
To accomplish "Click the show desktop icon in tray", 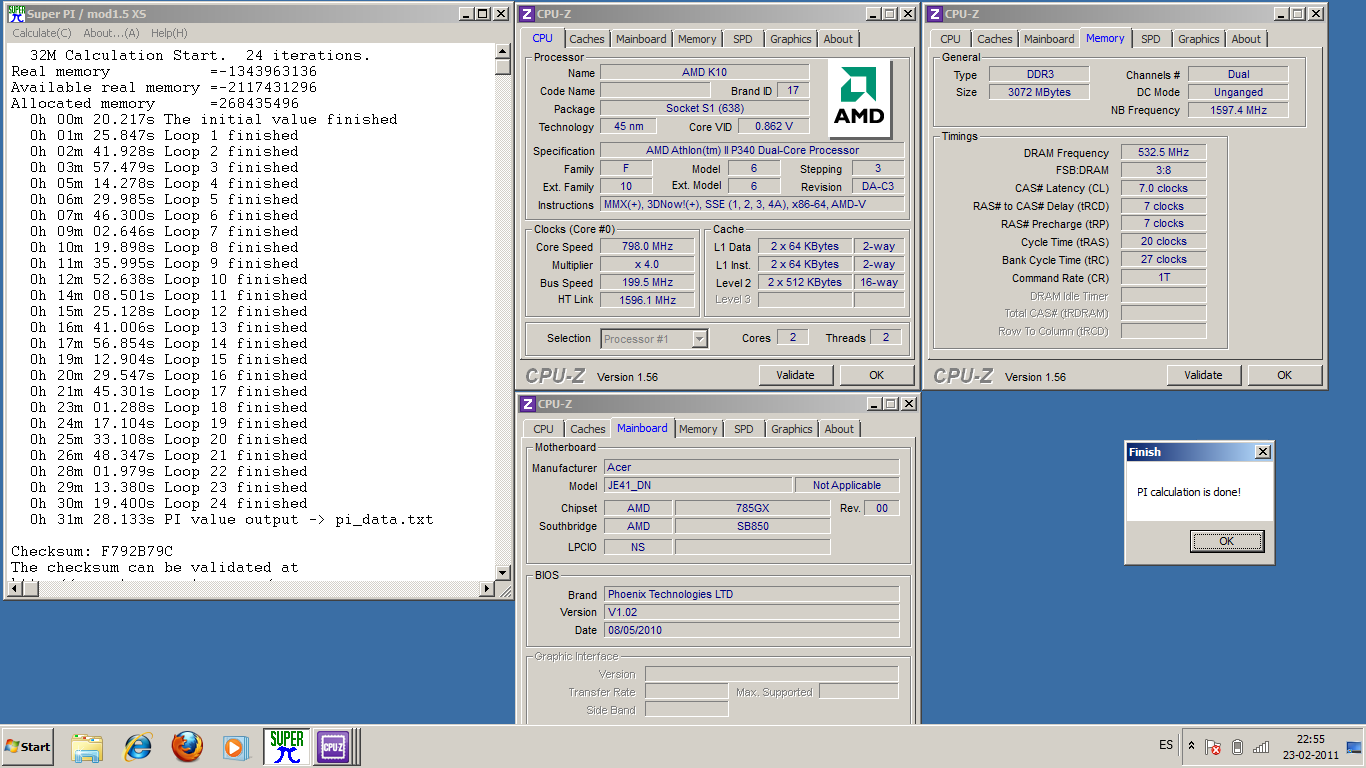I will pos(1354,747).
